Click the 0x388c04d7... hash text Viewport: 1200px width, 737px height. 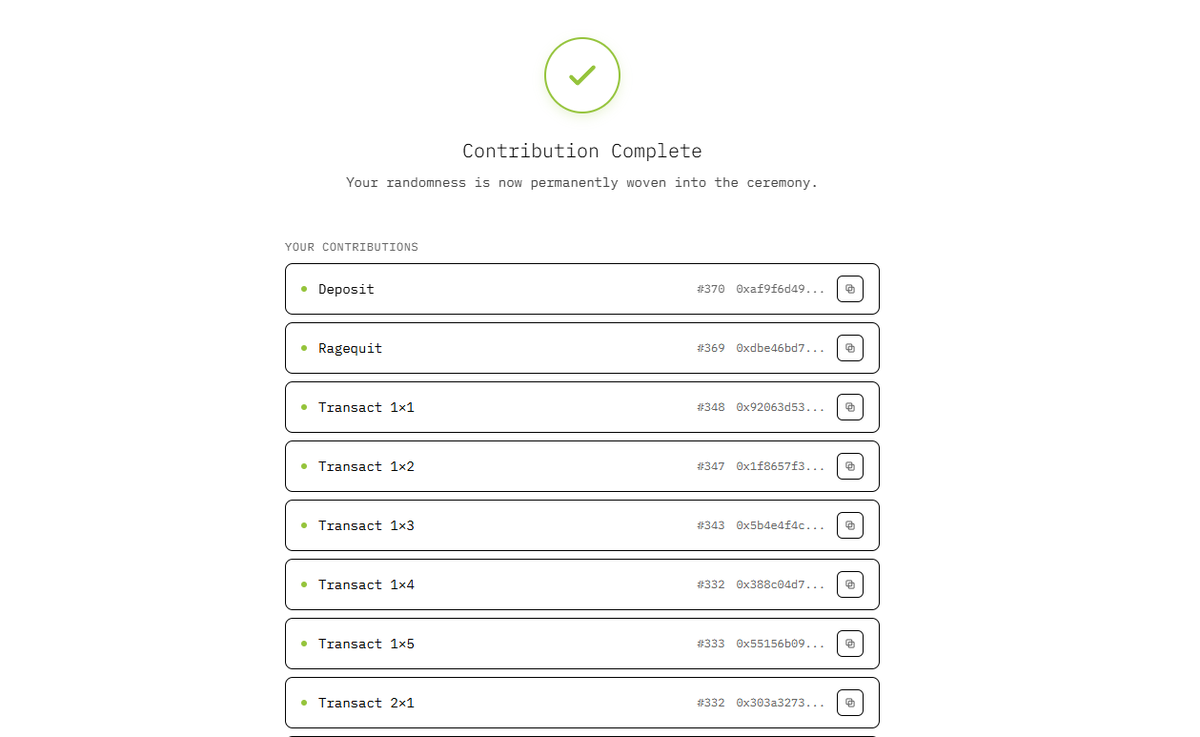(x=780, y=584)
